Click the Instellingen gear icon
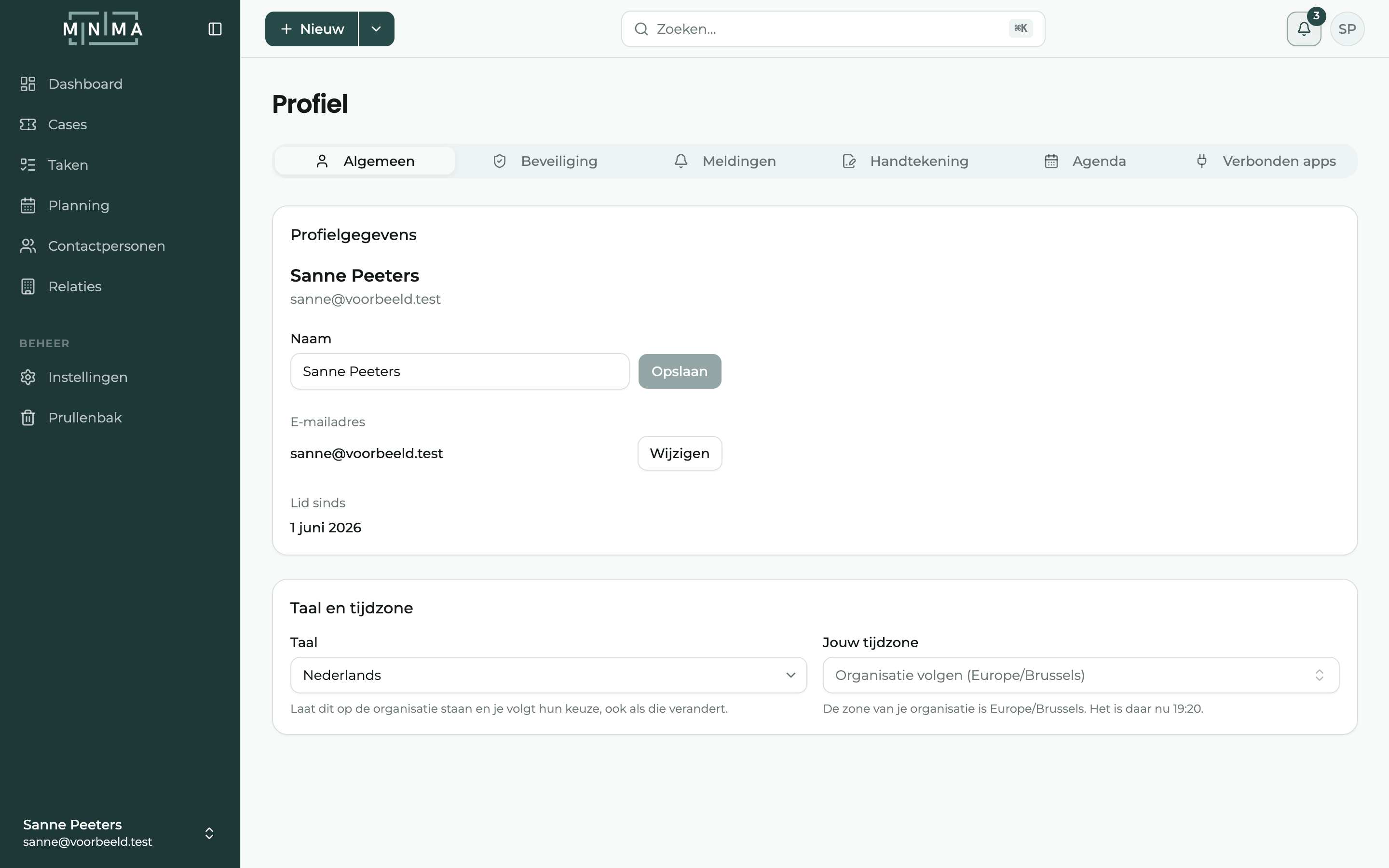The width and height of the screenshot is (1389, 868). point(27,377)
